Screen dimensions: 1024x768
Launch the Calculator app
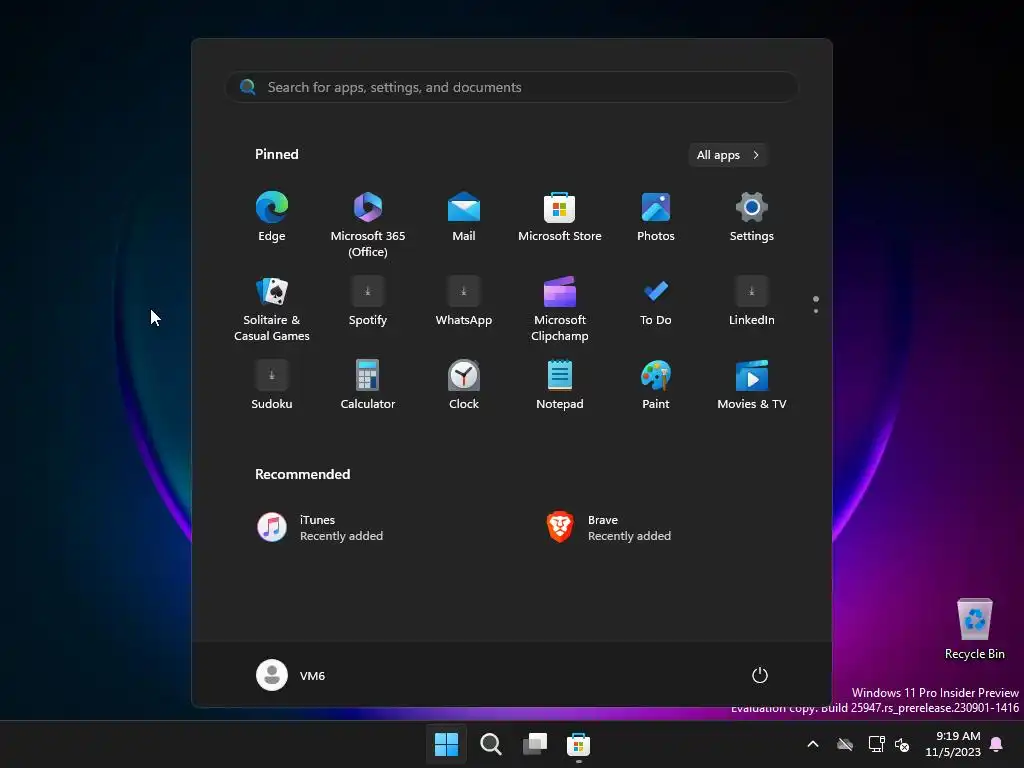368,385
